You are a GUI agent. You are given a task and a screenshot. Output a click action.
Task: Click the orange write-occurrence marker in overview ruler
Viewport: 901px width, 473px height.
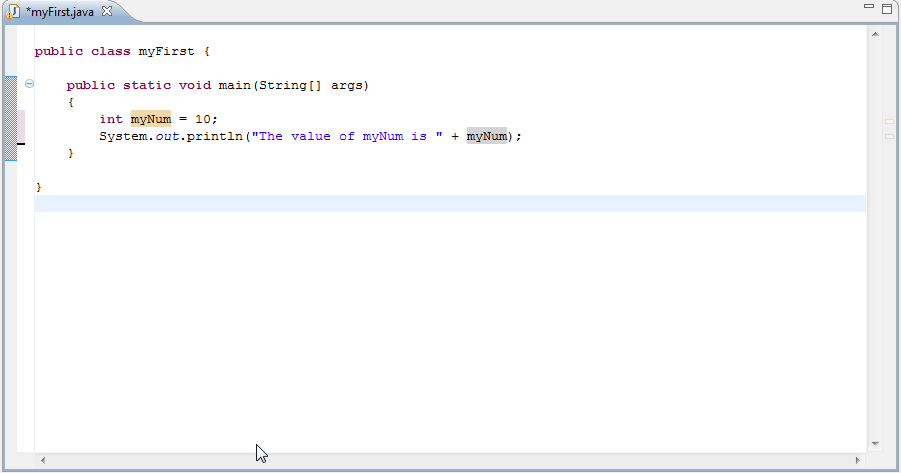point(889,121)
